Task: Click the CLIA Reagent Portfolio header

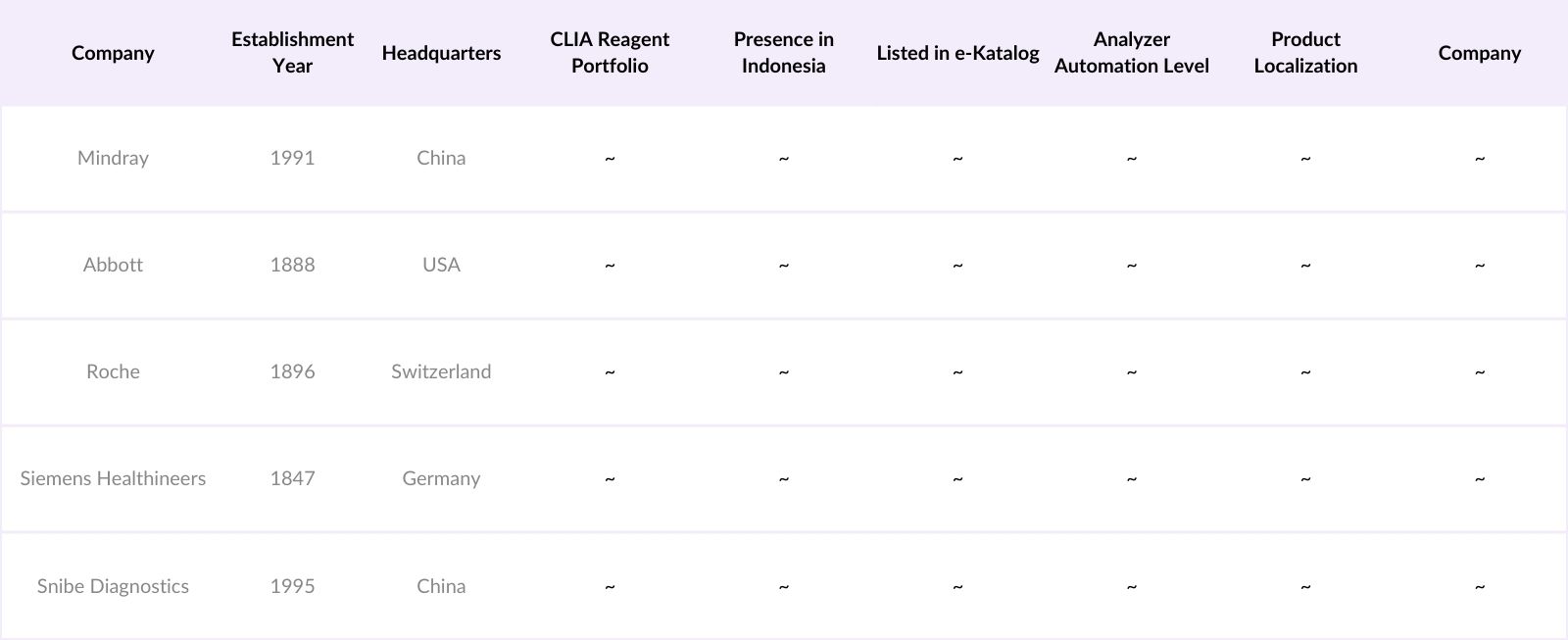Action: 610,53
